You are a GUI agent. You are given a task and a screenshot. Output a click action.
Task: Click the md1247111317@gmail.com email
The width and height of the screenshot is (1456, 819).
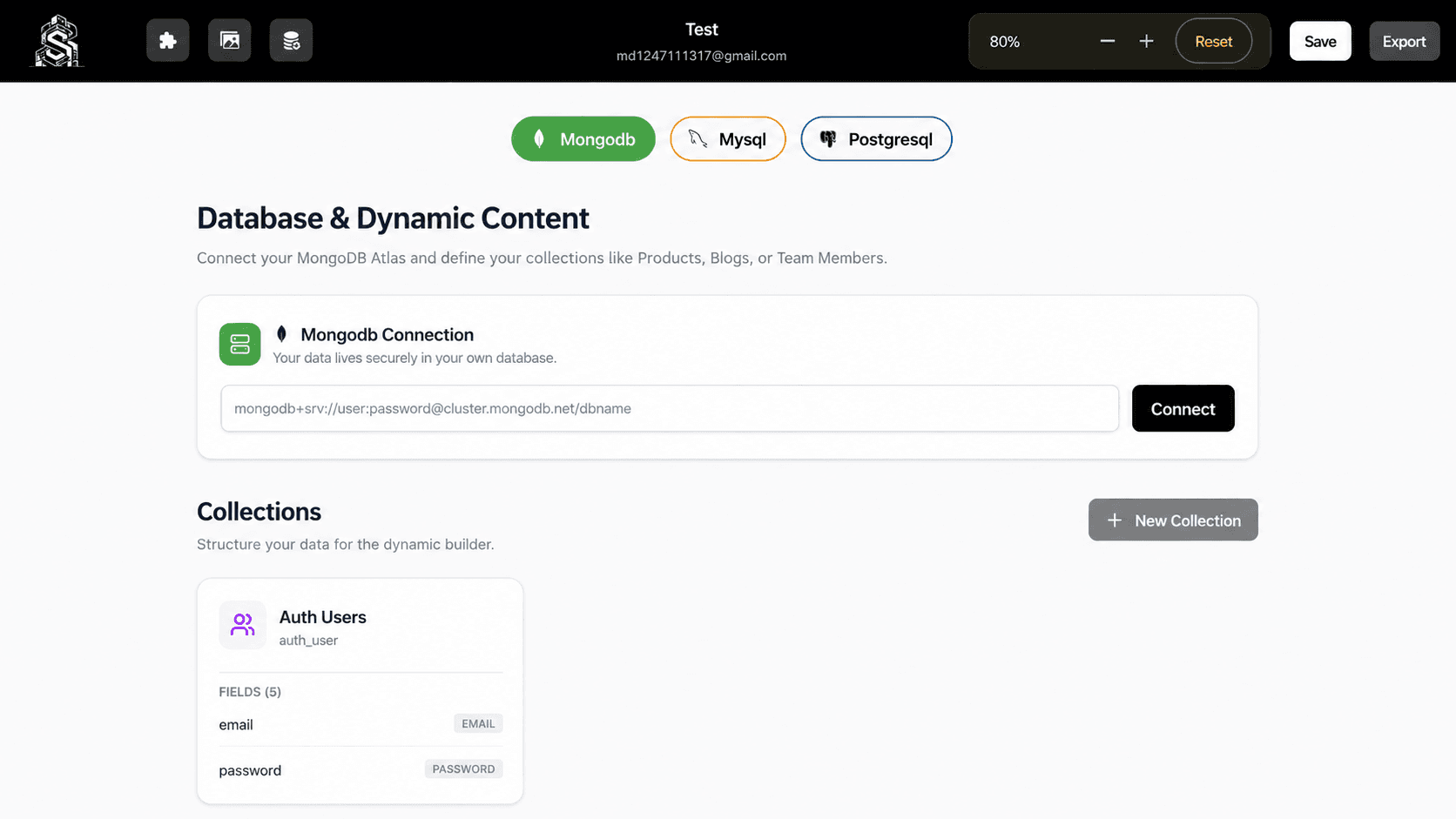pyautogui.click(x=702, y=56)
